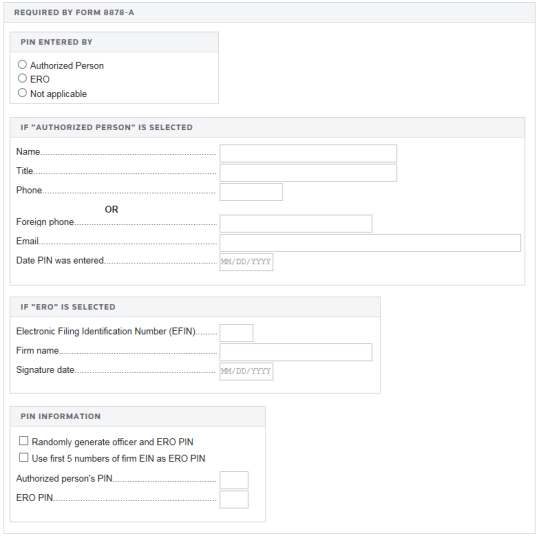Click the Email address field
The image size is (539, 536).
pyautogui.click(x=370, y=243)
